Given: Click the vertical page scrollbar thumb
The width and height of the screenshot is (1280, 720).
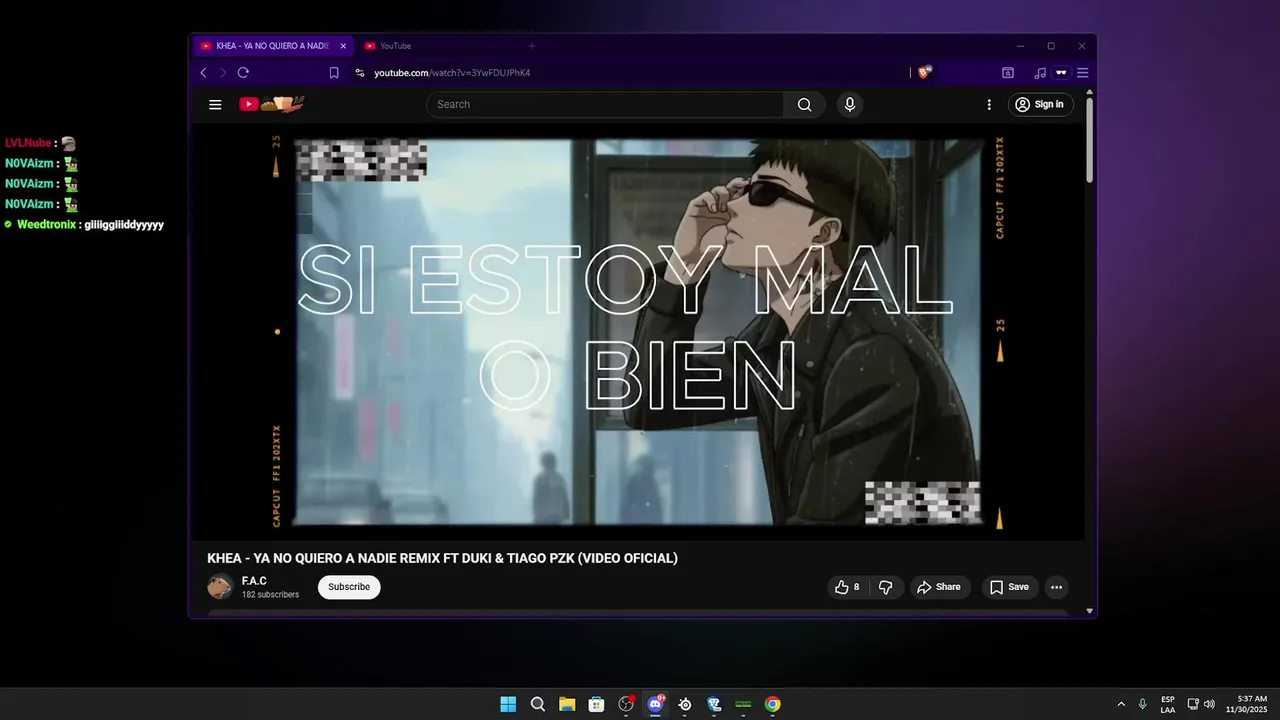Looking at the screenshot, I should point(1090,140).
